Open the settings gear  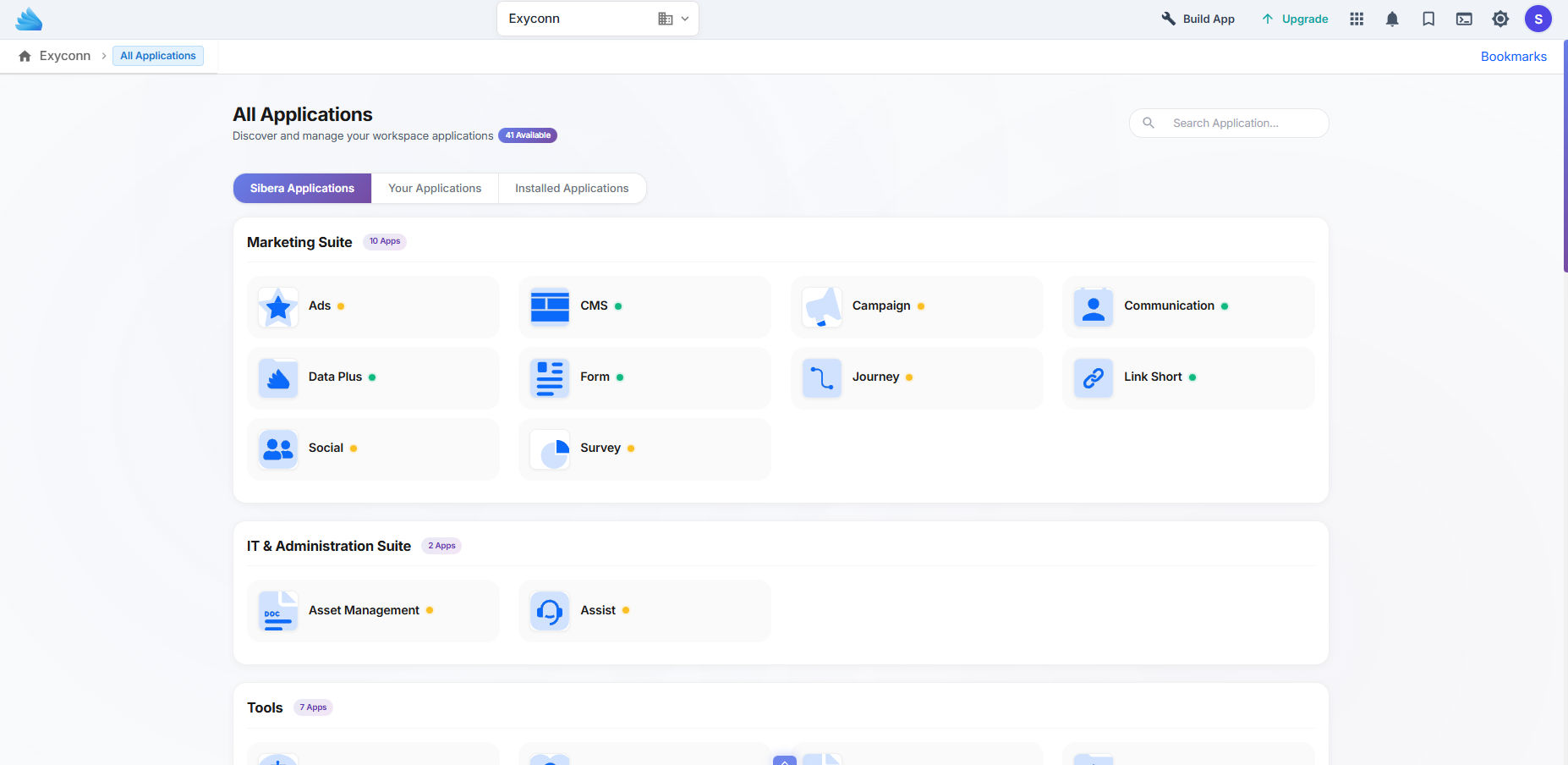click(1500, 18)
